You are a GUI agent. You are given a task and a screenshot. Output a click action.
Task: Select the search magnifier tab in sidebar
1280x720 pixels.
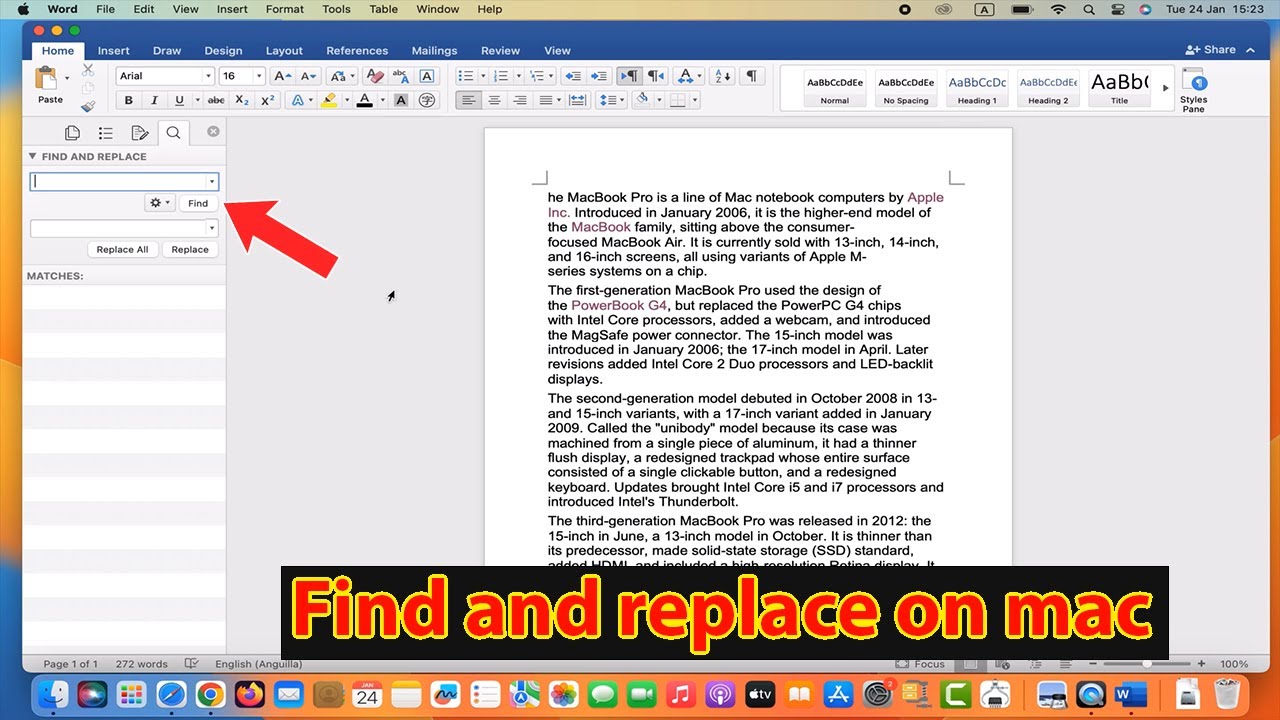[173, 133]
